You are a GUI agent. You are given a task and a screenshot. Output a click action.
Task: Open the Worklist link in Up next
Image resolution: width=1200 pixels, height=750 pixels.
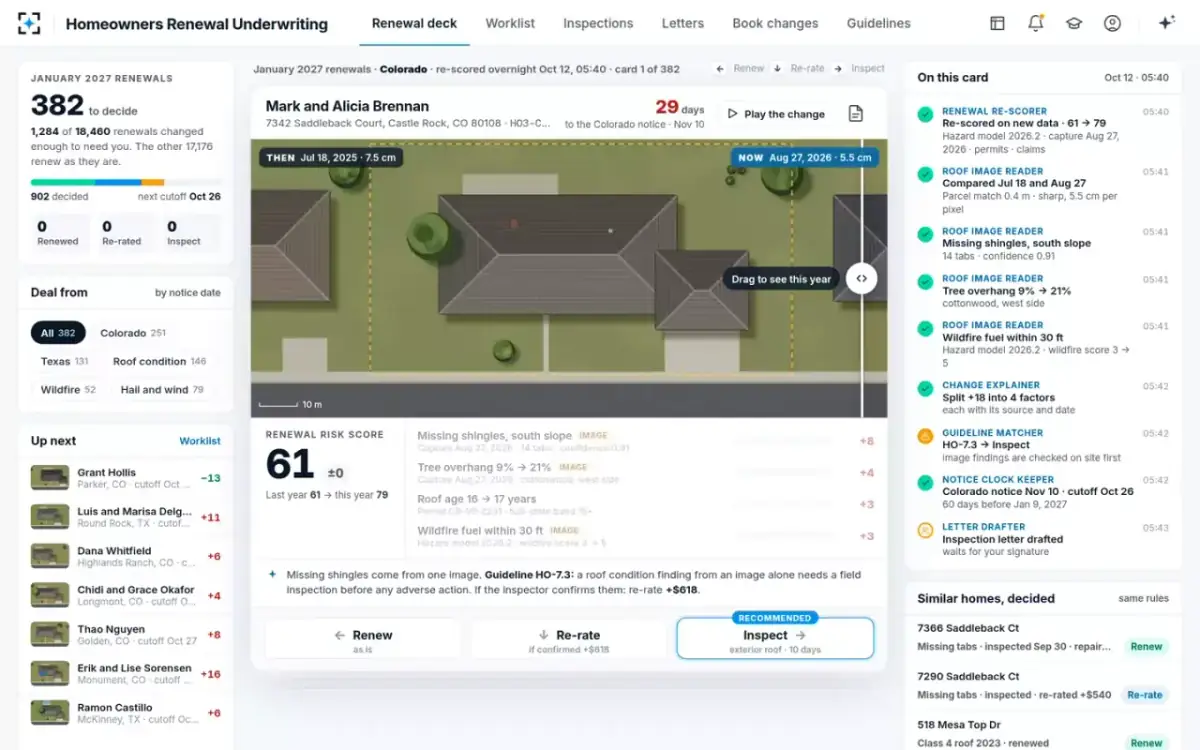(200, 441)
